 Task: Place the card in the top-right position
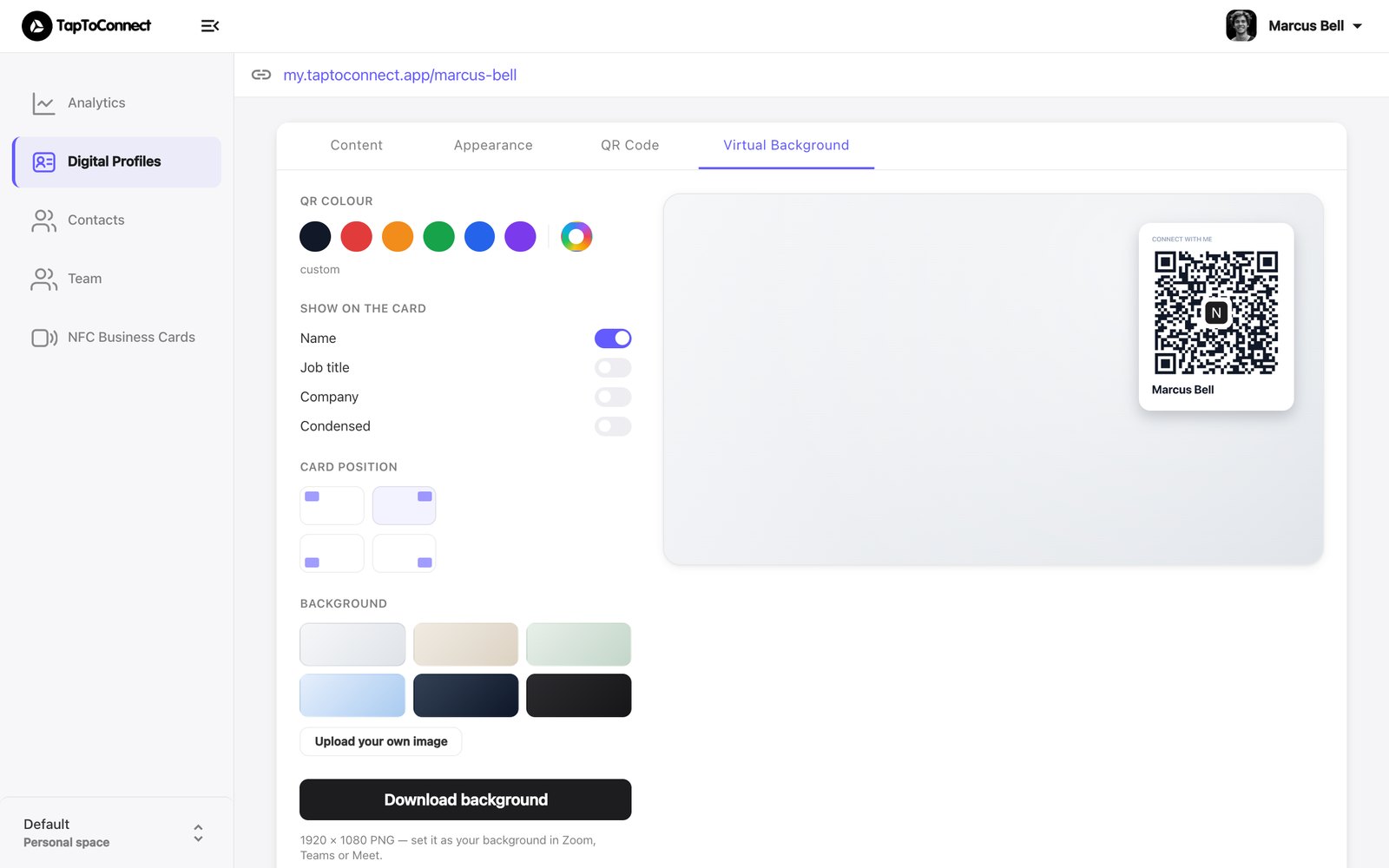point(405,505)
